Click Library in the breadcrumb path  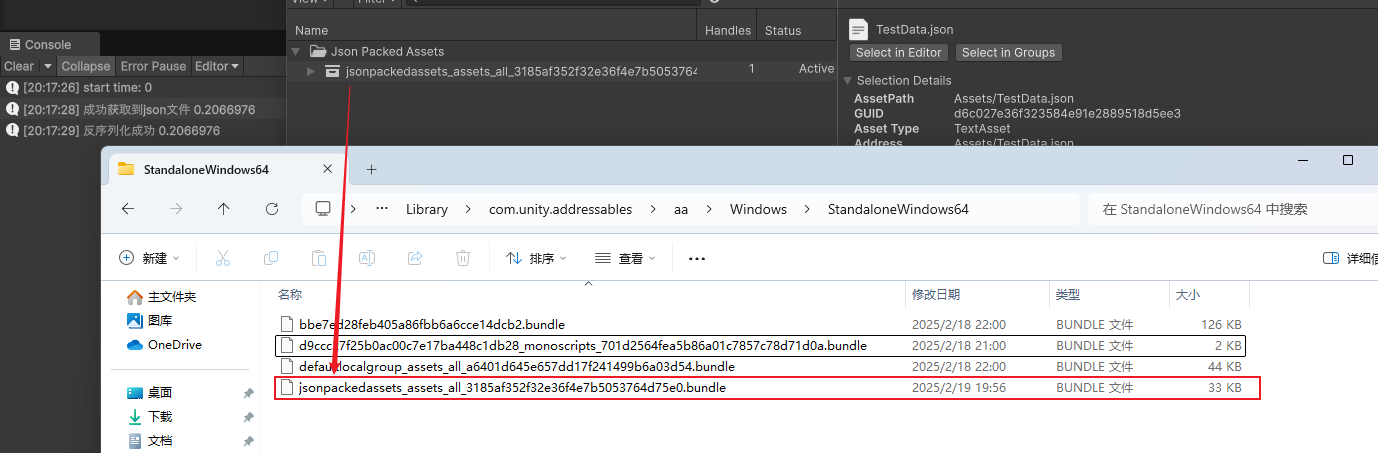[x=427, y=209]
